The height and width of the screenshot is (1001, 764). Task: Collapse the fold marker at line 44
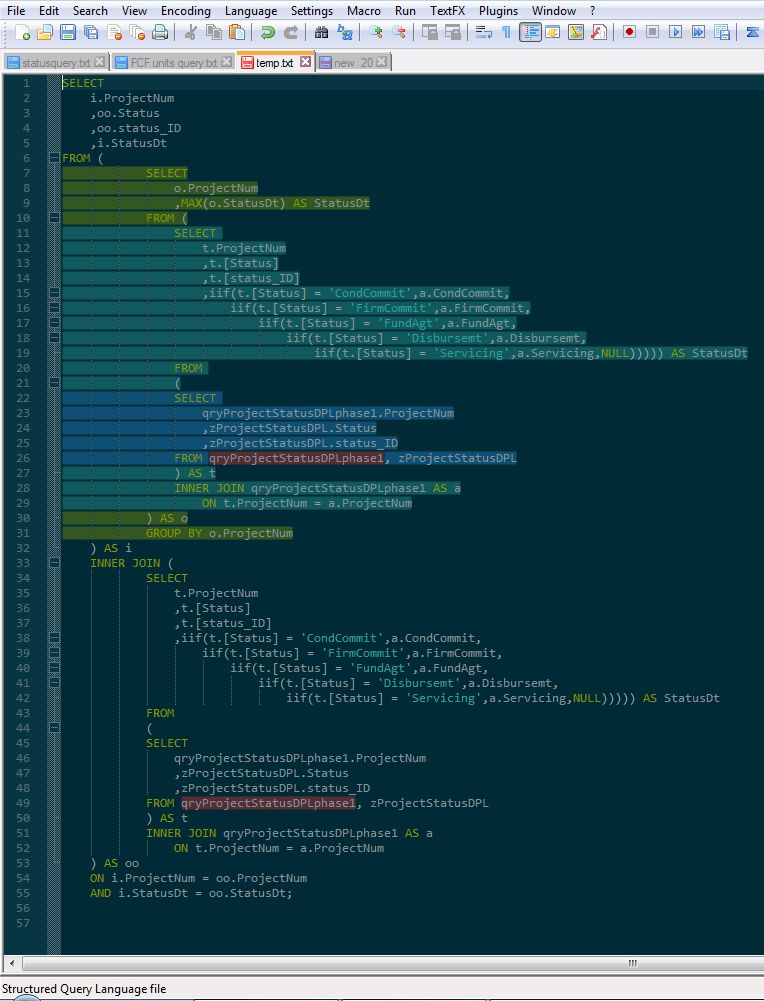tap(54, 728)
